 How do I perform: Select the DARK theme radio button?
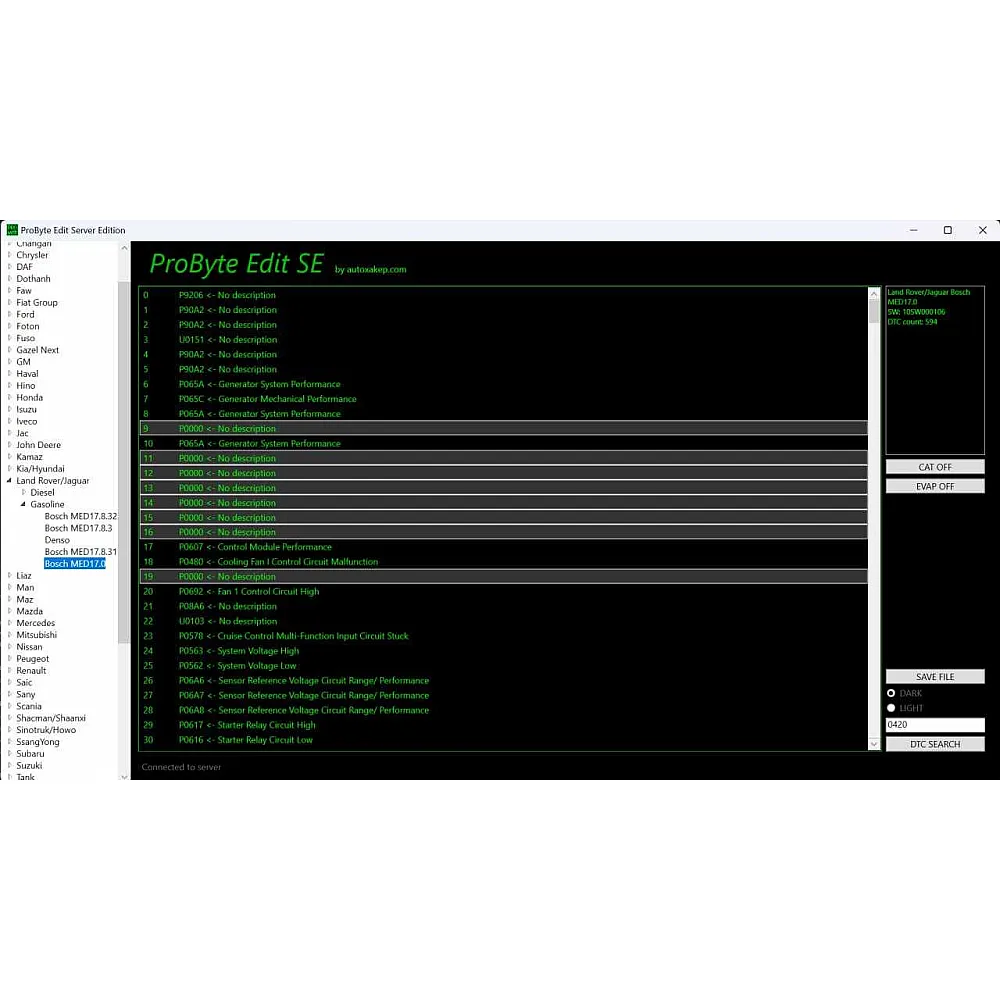(x=891, y=693)
